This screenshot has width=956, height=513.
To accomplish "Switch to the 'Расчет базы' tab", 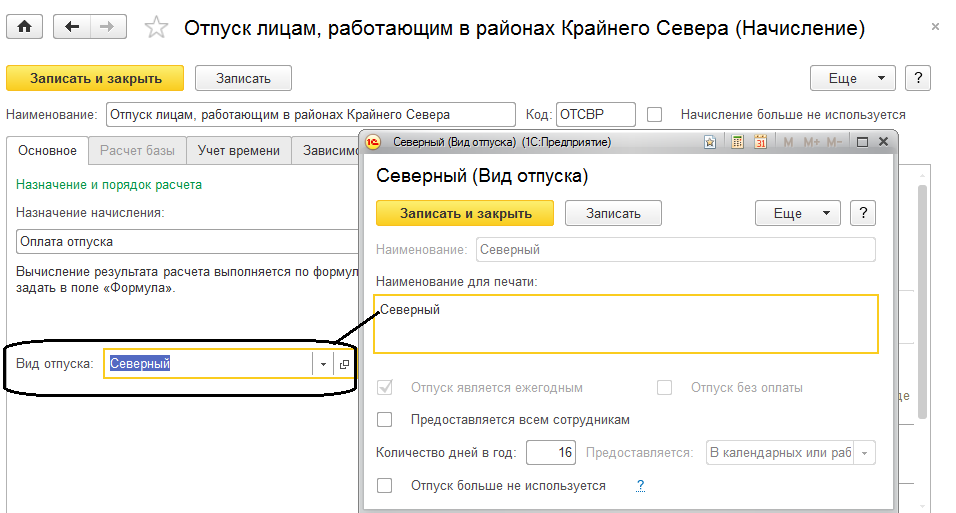I will click(x=138, y=151).
